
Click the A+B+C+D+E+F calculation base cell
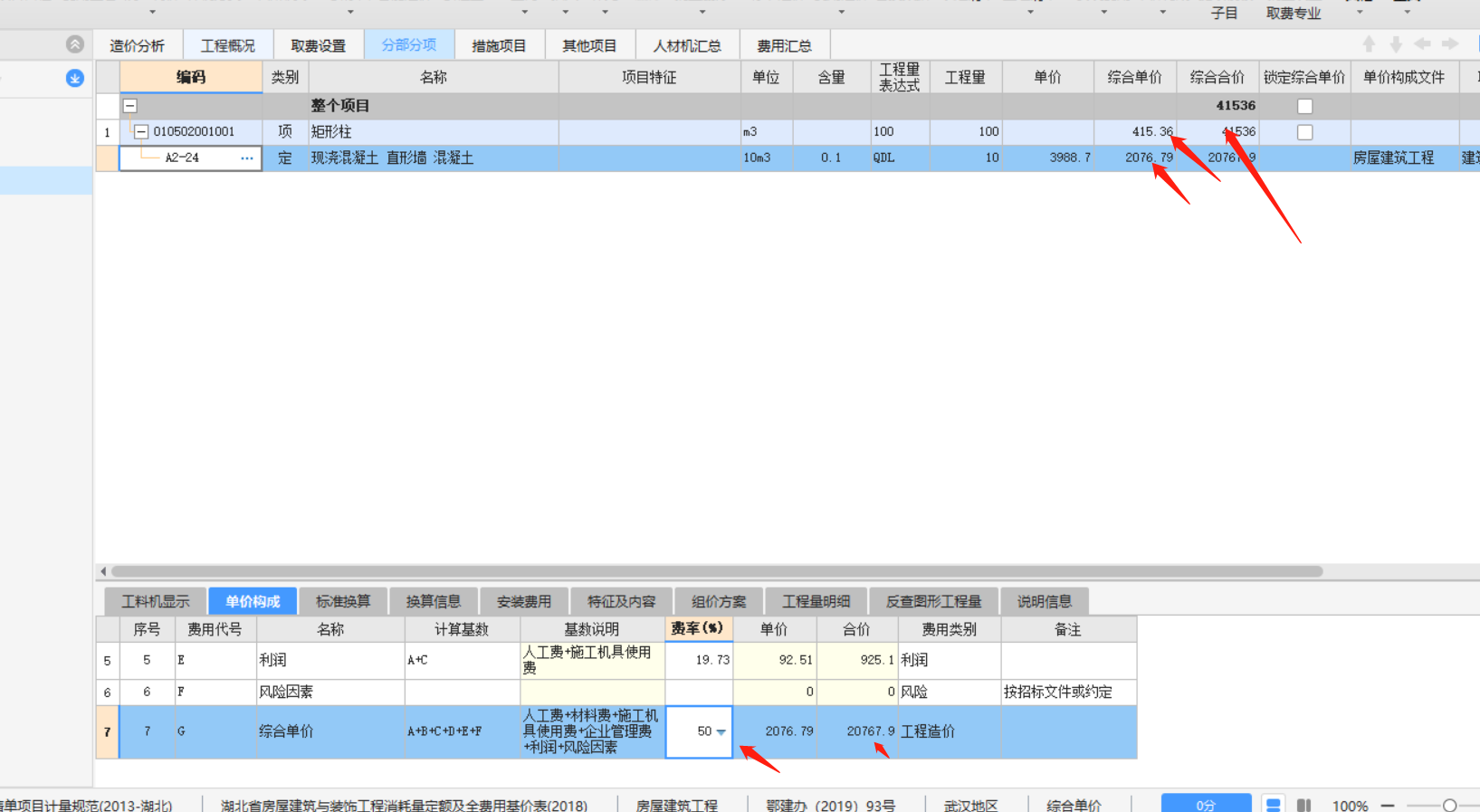tap(462, 731)
